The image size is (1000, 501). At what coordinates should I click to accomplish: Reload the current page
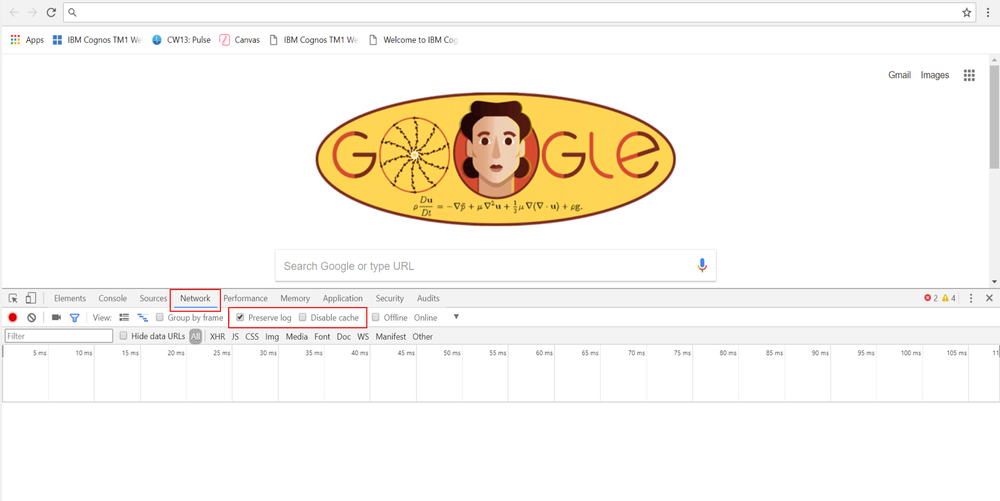51,13
